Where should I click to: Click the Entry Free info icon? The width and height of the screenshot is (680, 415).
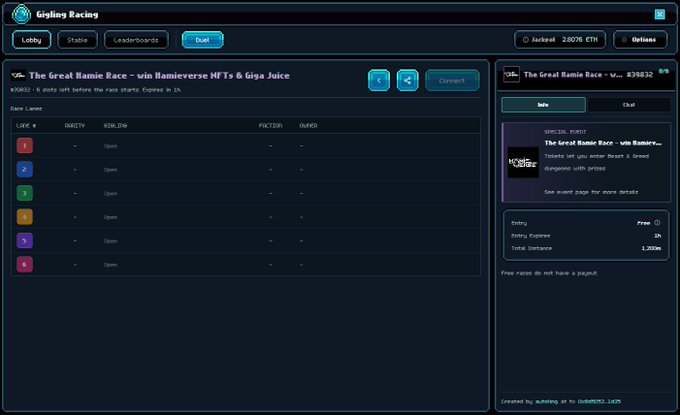coord(657,222)
